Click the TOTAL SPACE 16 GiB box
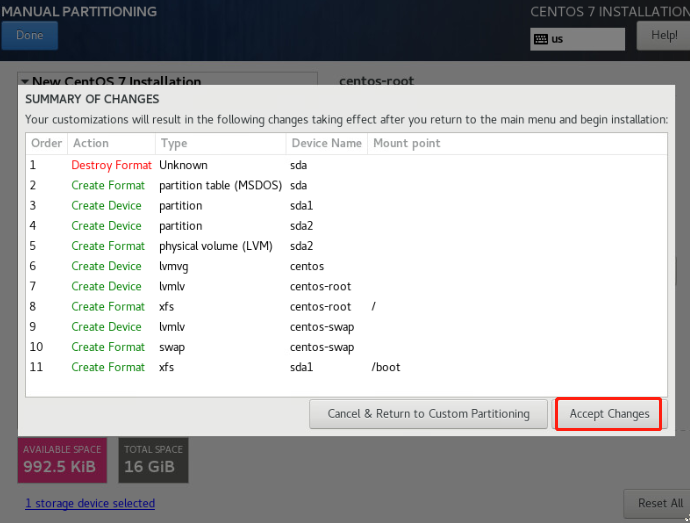 pyautogui.click(x=153, y=460)
